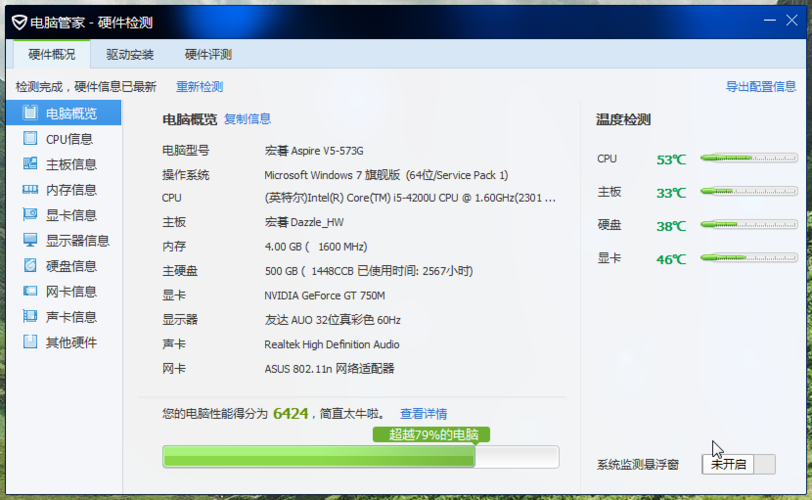The image size is (812, 500).
Task: Click the 其他硬件 other hardware icon
Action: 30,341
